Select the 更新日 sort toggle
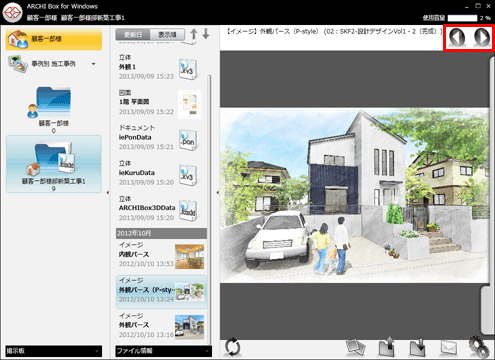The width and height of the screenshot is (495, 360). pyautogui.click(x=133, y=35)
